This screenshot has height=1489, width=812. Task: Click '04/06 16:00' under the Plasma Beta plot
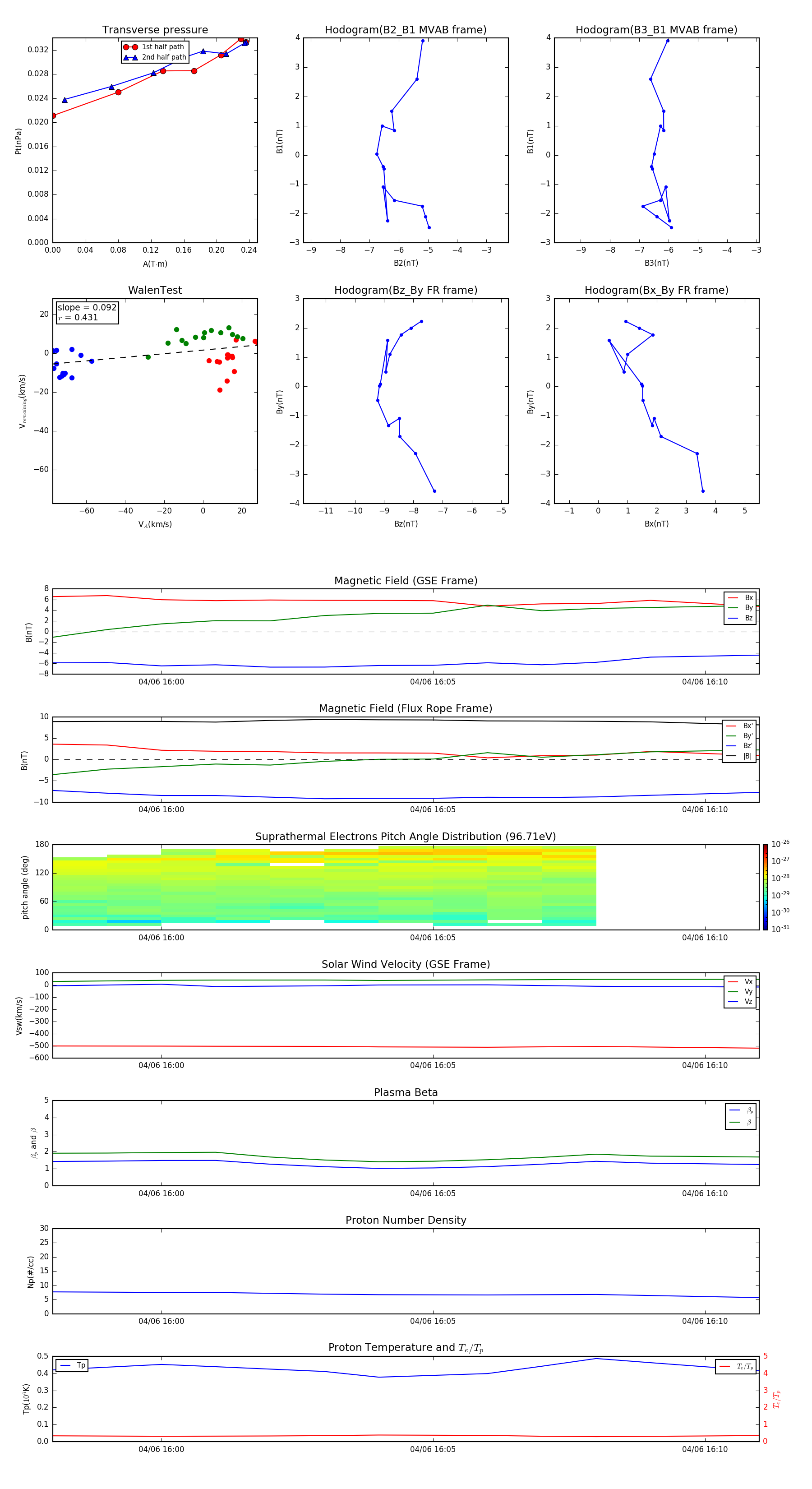(161, 1193)
